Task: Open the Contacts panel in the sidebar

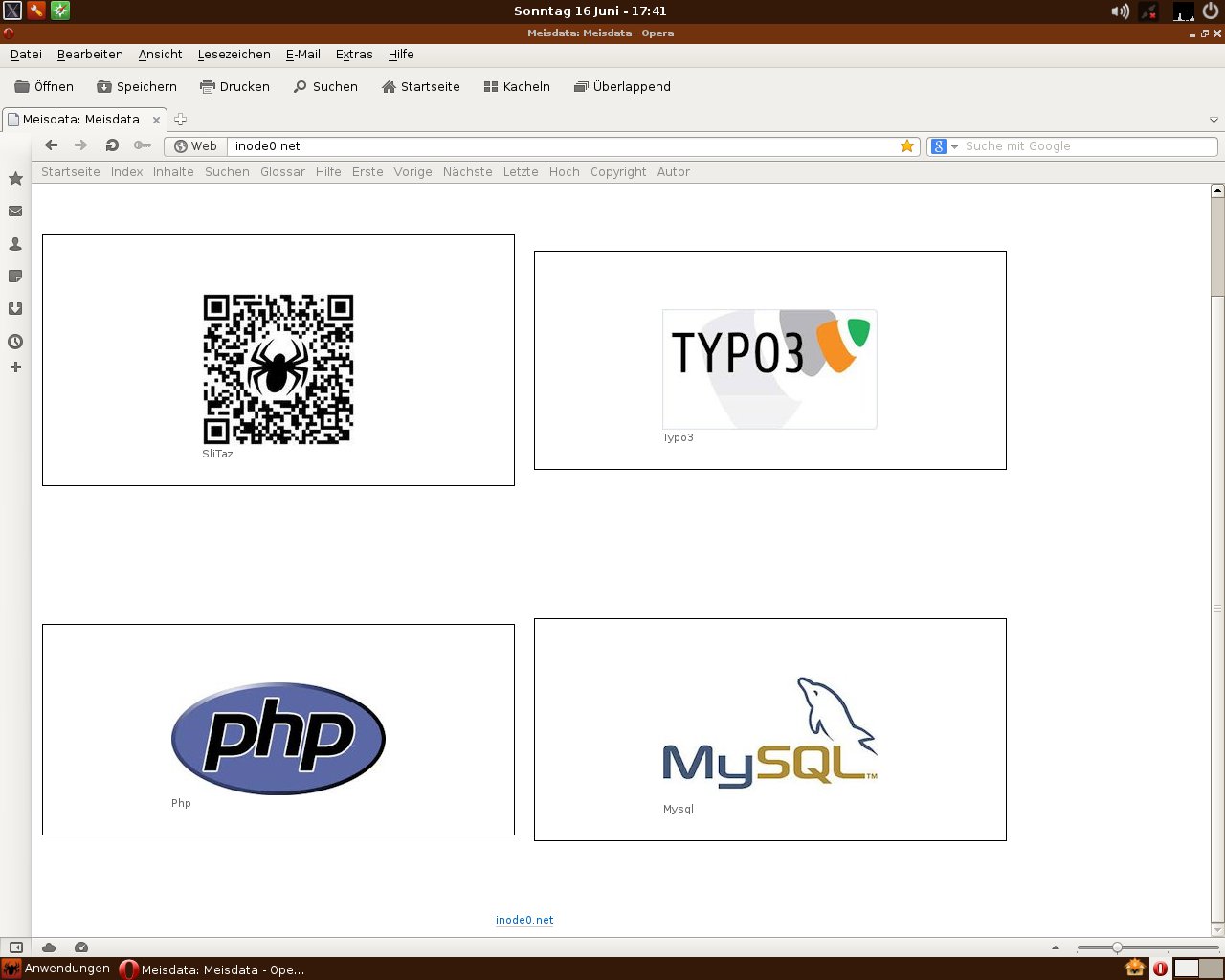Action: (x=15, y=244)
